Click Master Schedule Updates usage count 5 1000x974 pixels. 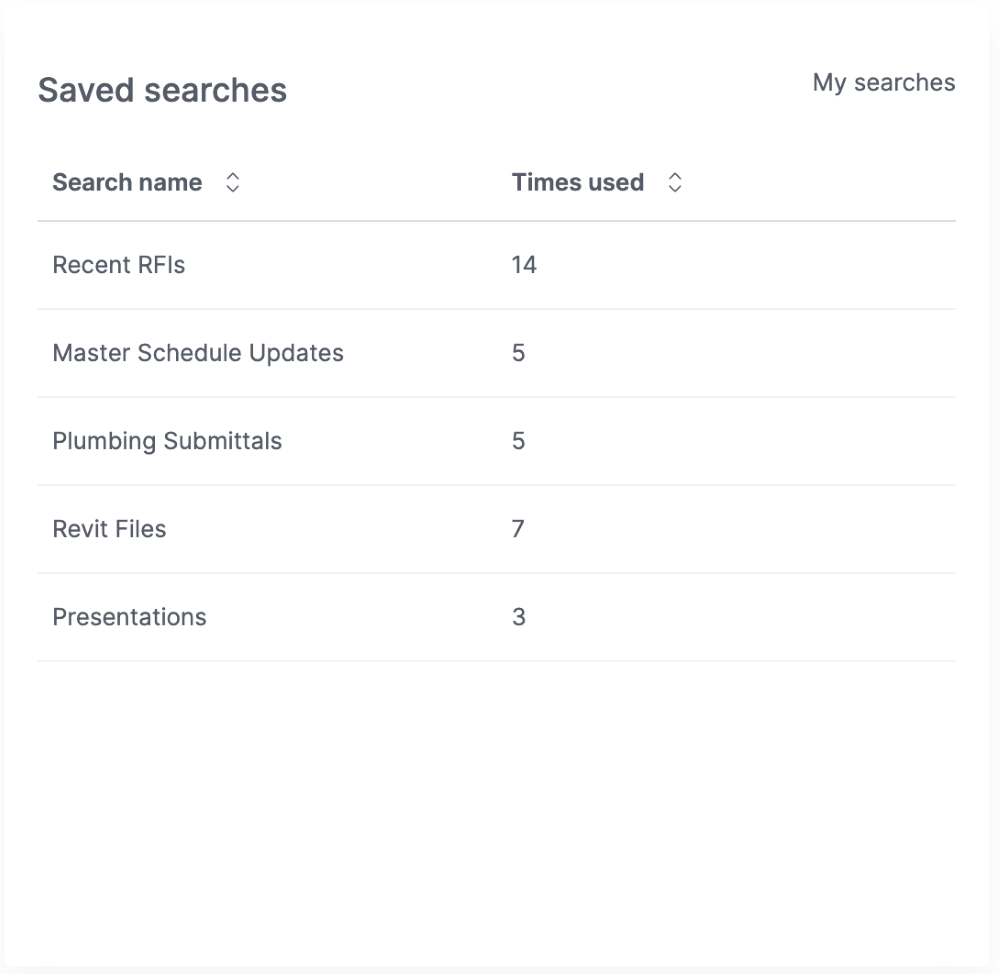coord(518,353)
